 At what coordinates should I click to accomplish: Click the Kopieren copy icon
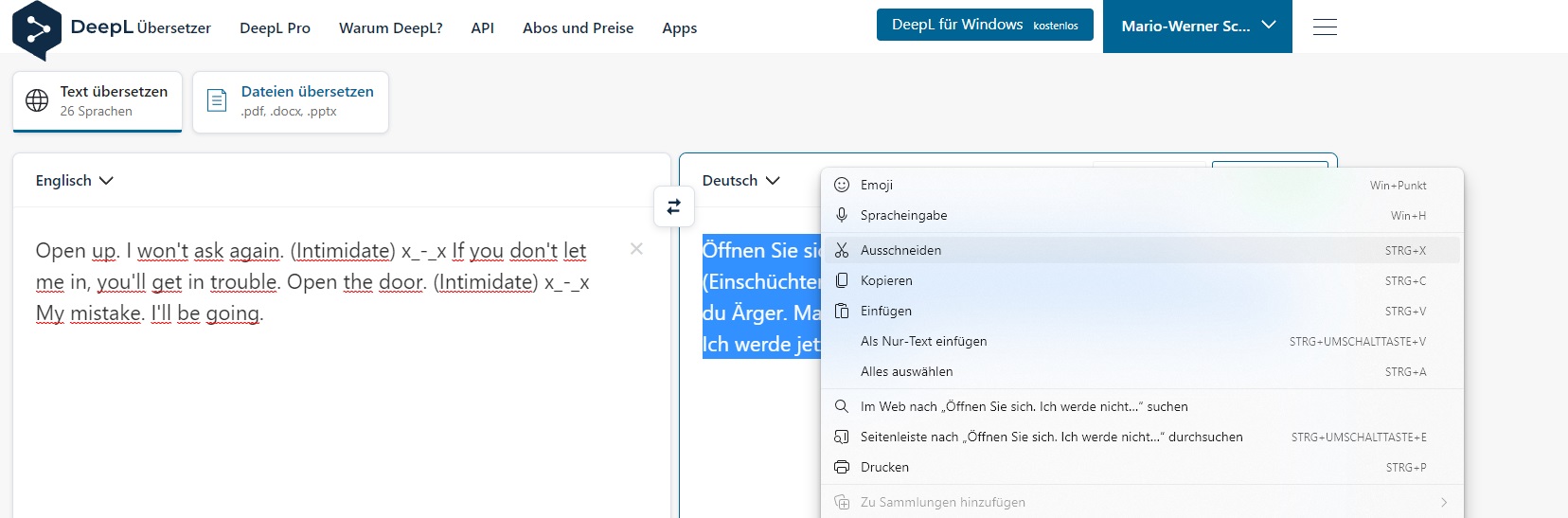(842, 281)
